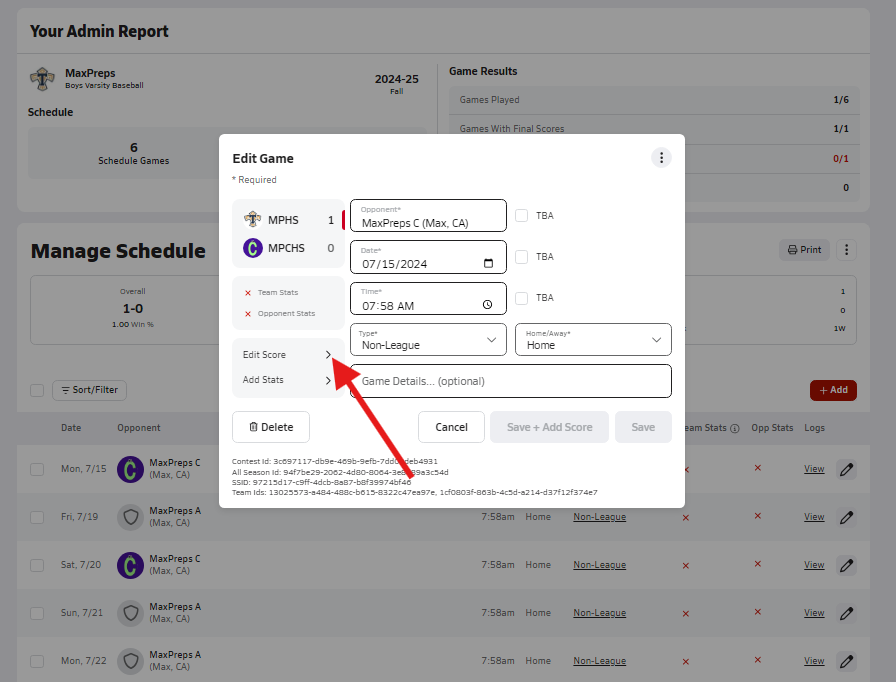
Task: Click the Save button in Edit Game
Action: [643, 427]
